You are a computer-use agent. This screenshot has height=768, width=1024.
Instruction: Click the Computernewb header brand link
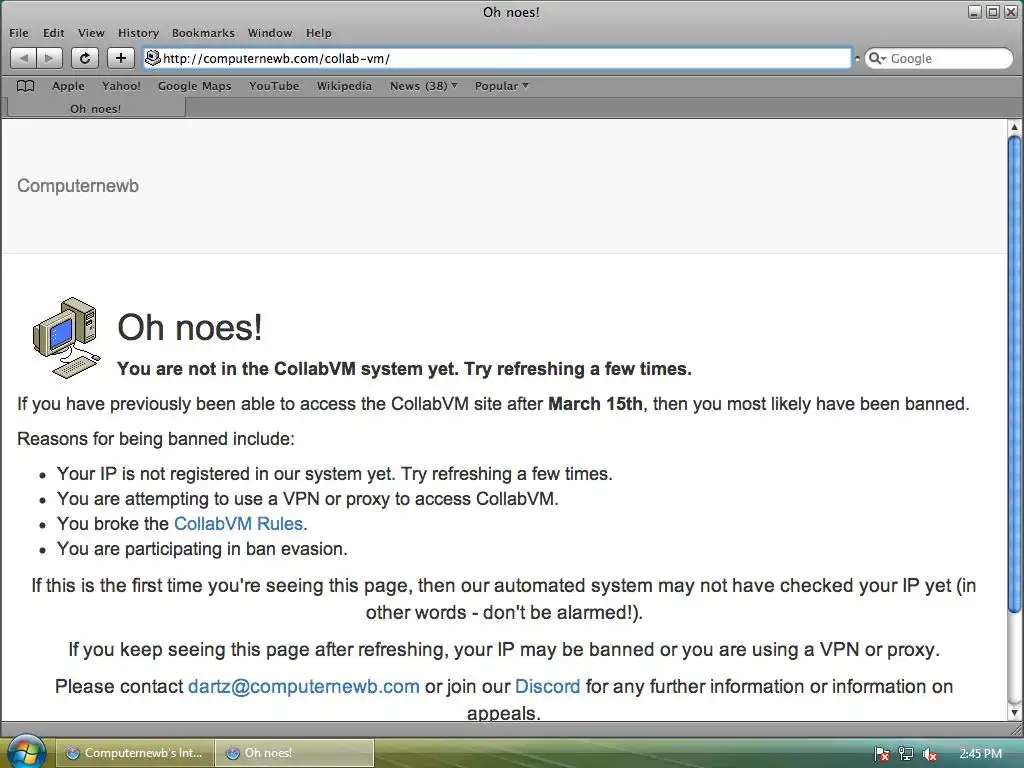pos(78,185)
